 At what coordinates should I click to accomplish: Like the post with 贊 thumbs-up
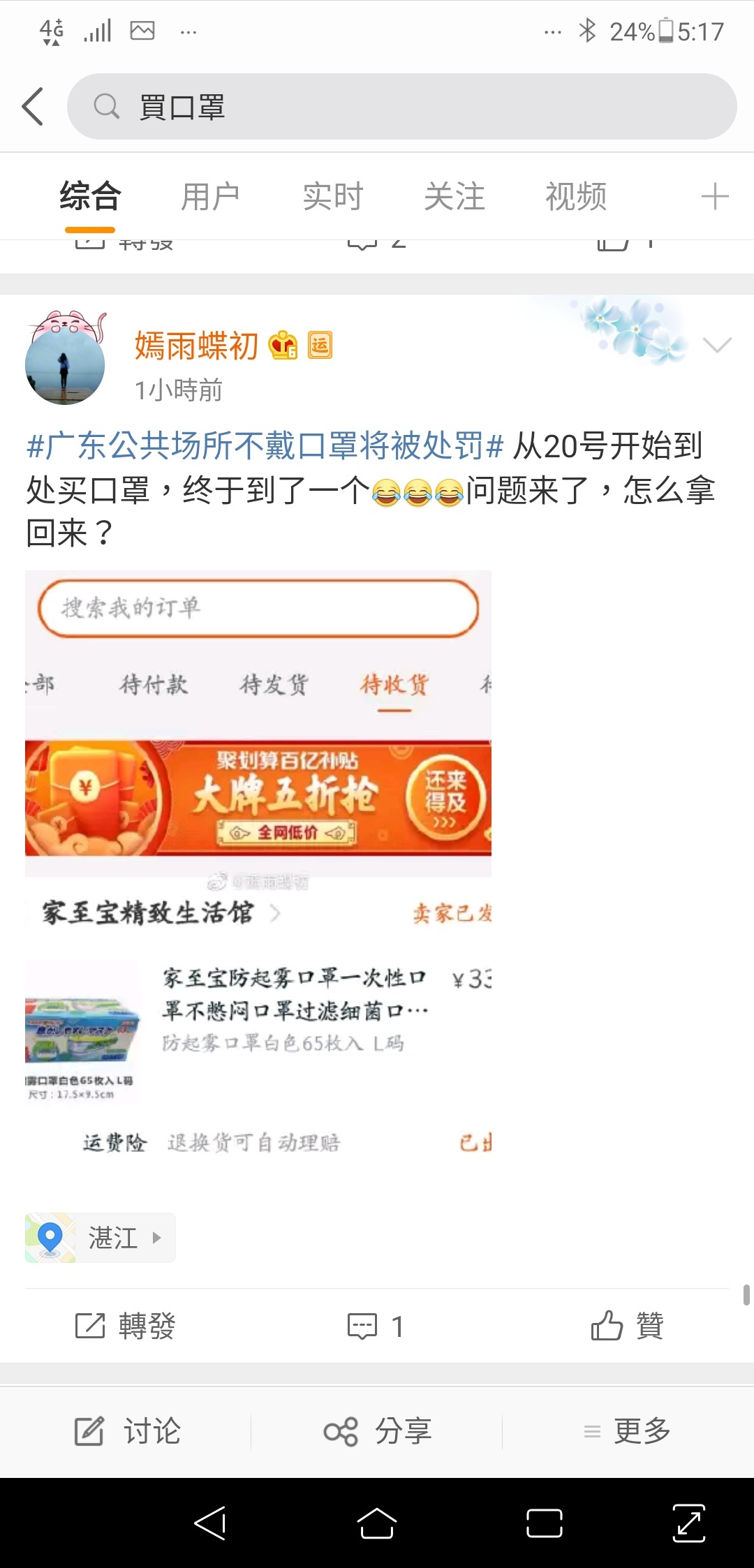click(607, 1324)
